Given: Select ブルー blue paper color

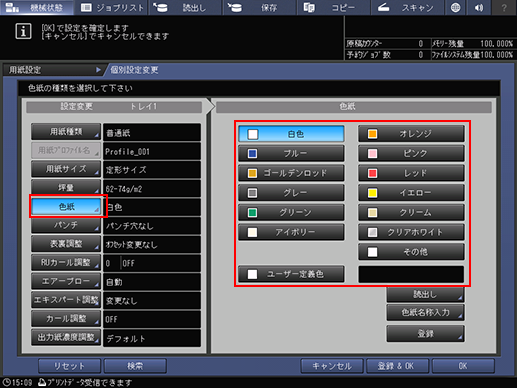Looking at the screenshot, I should pyautogui.click(x=291, y=153).
